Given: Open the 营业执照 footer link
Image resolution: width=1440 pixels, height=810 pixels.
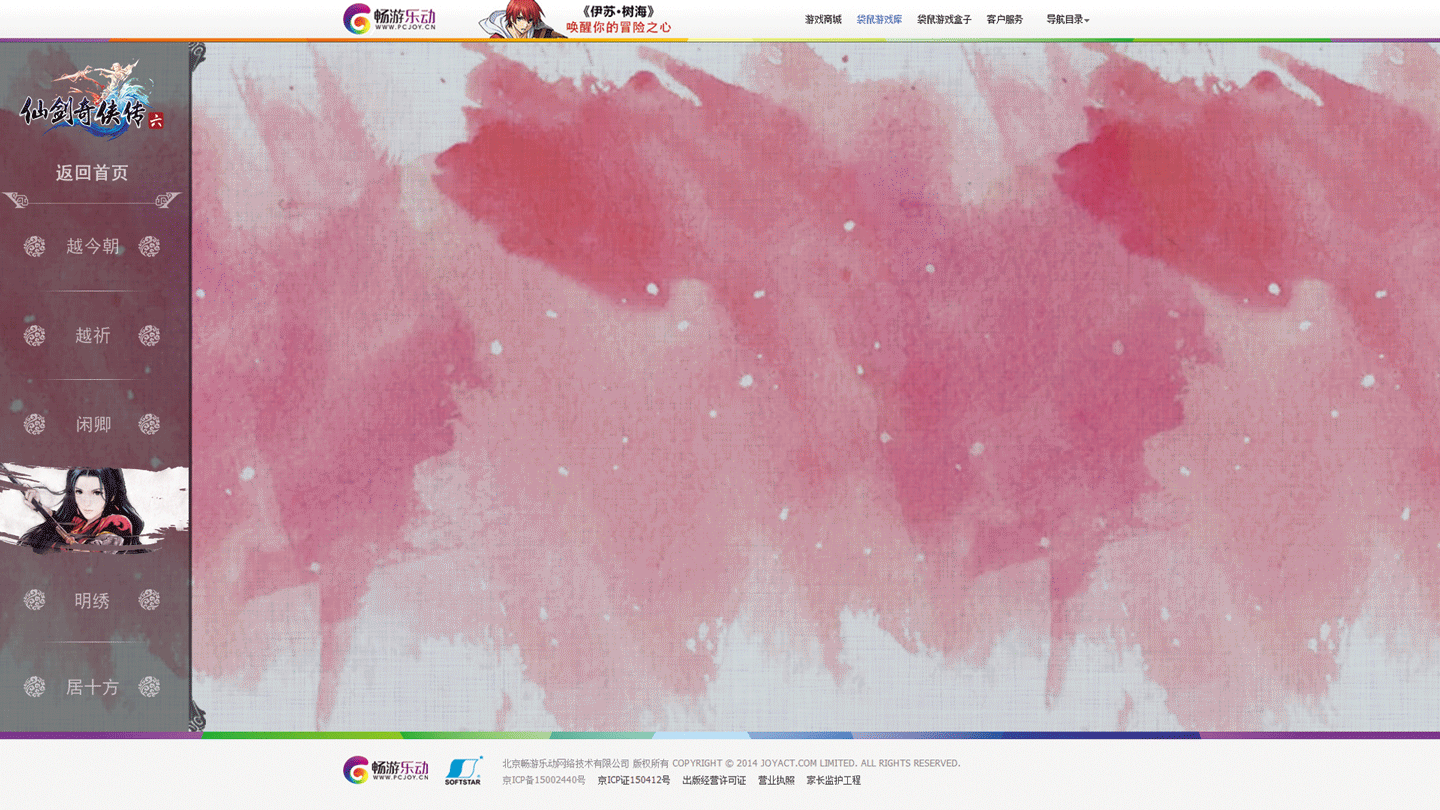Looking at the screenshot, I should pyautogui.click(x=776, y=780).
